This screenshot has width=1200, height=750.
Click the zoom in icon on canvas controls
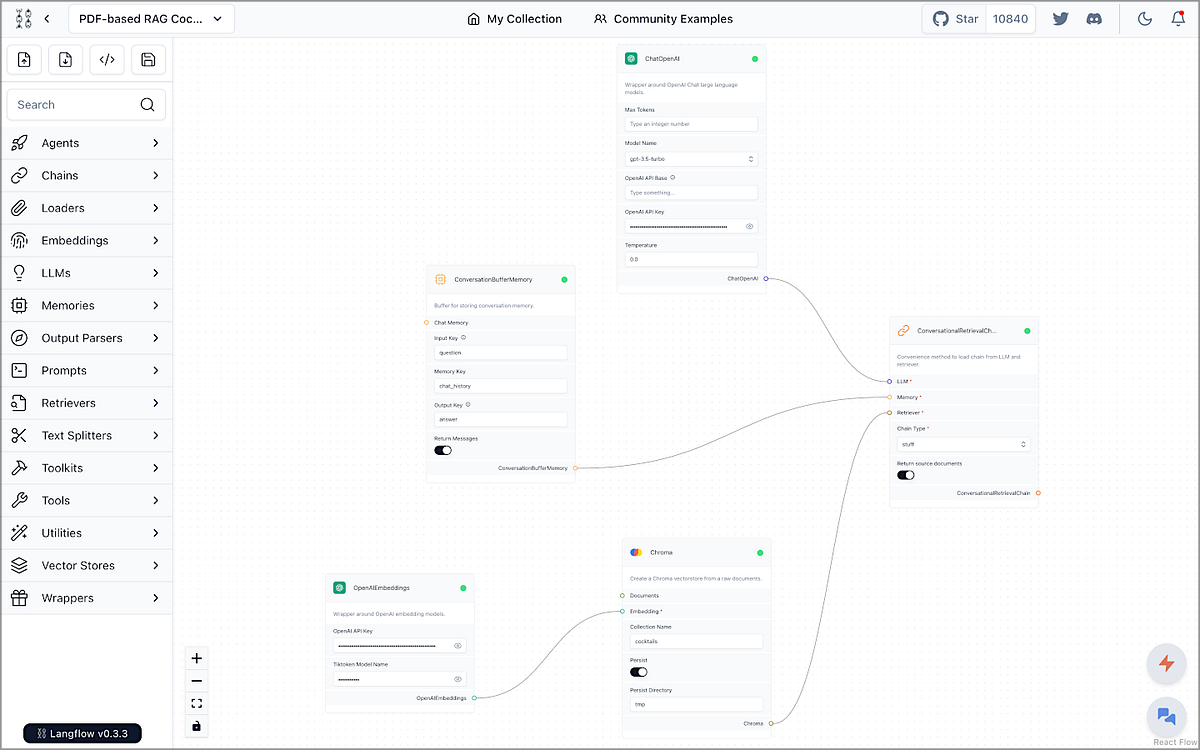(x=196, y=658)
